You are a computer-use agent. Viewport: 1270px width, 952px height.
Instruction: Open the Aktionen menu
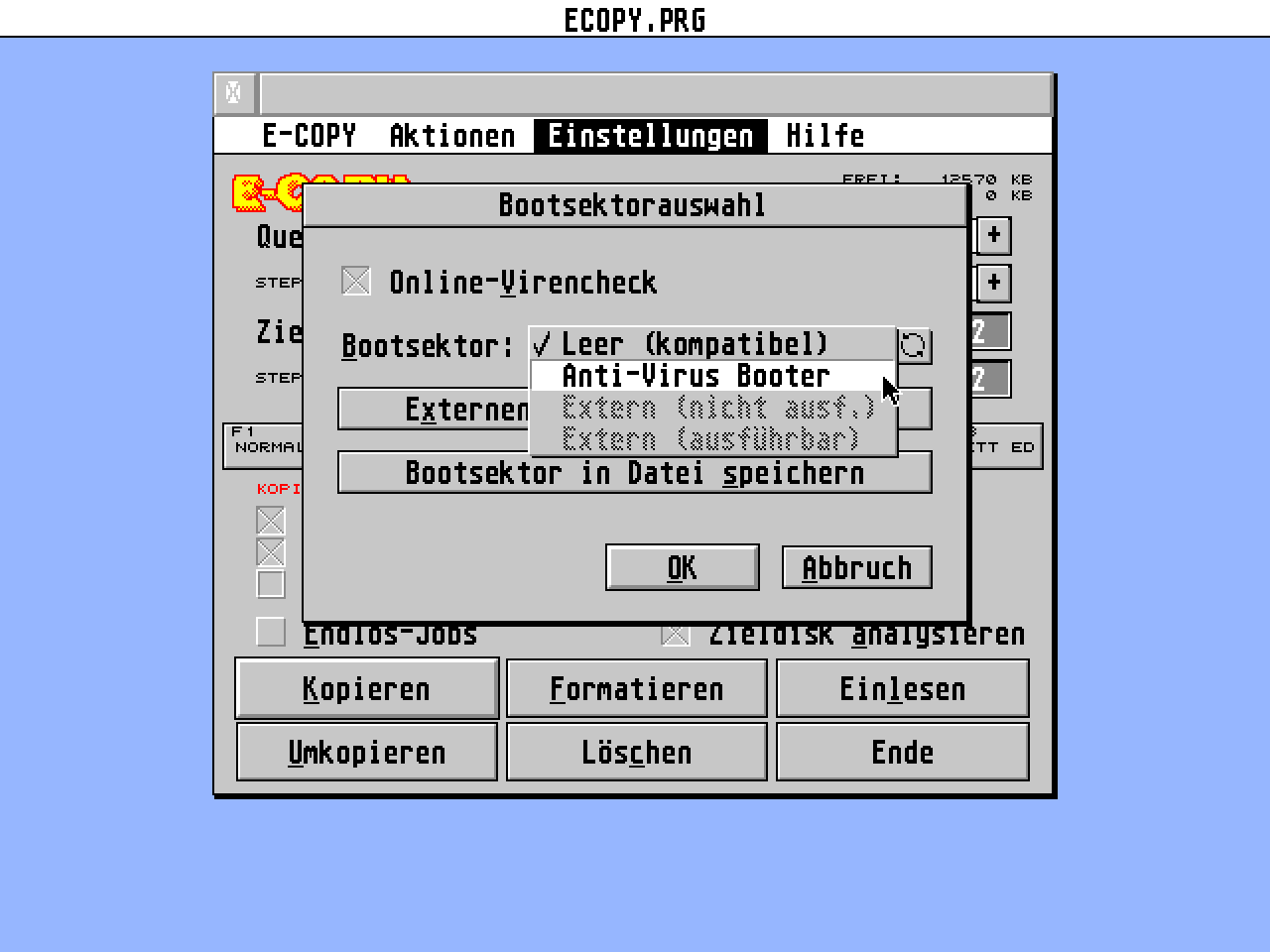pyautogui.click(x=452, y=135)
